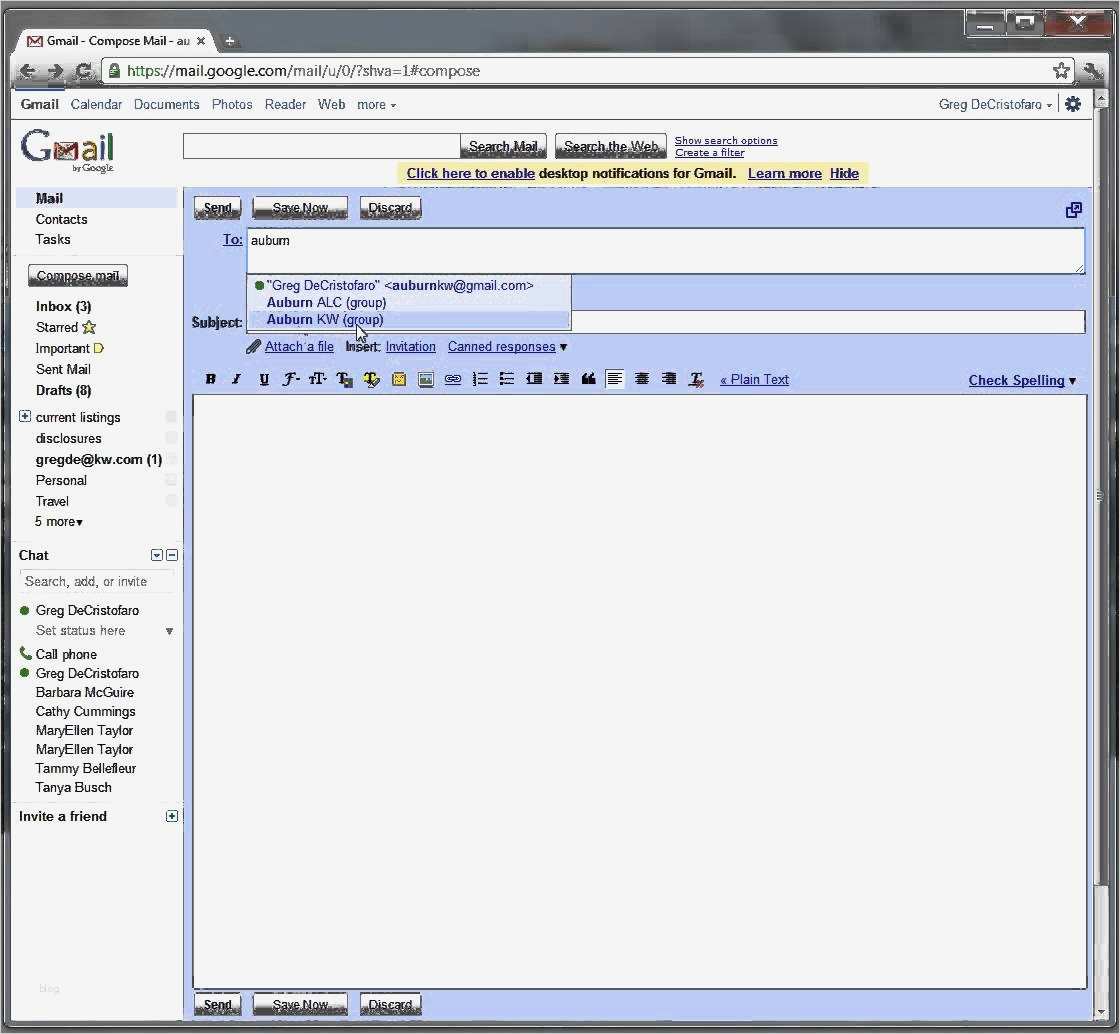Viewport: 1120px width, 1034px height.
Task: Select Auburn KW (group) suggestion
Action: click(324, 320)
